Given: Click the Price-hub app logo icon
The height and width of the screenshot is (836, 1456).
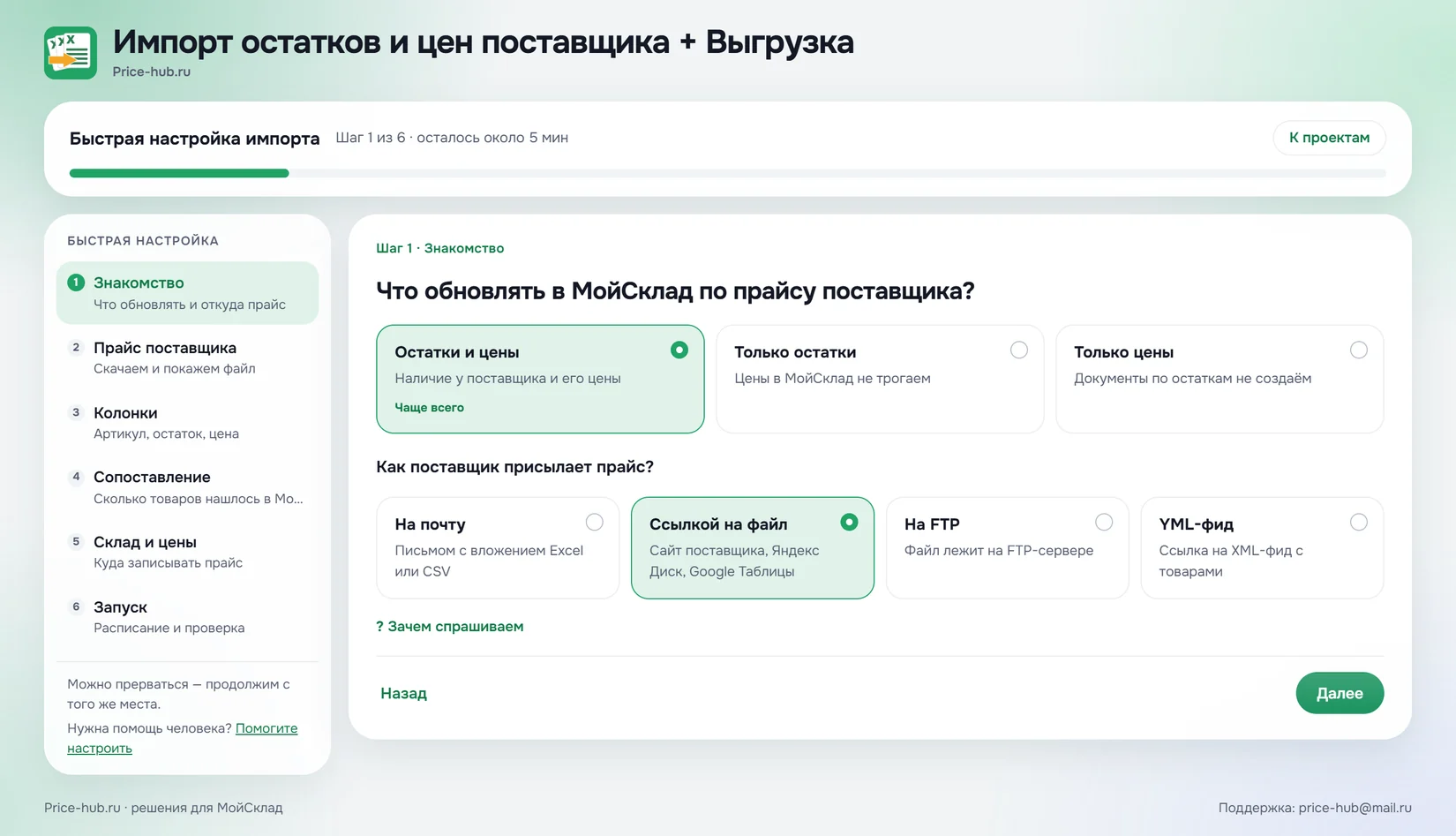Looking at the screenshot, I should [x=71, y=53].
